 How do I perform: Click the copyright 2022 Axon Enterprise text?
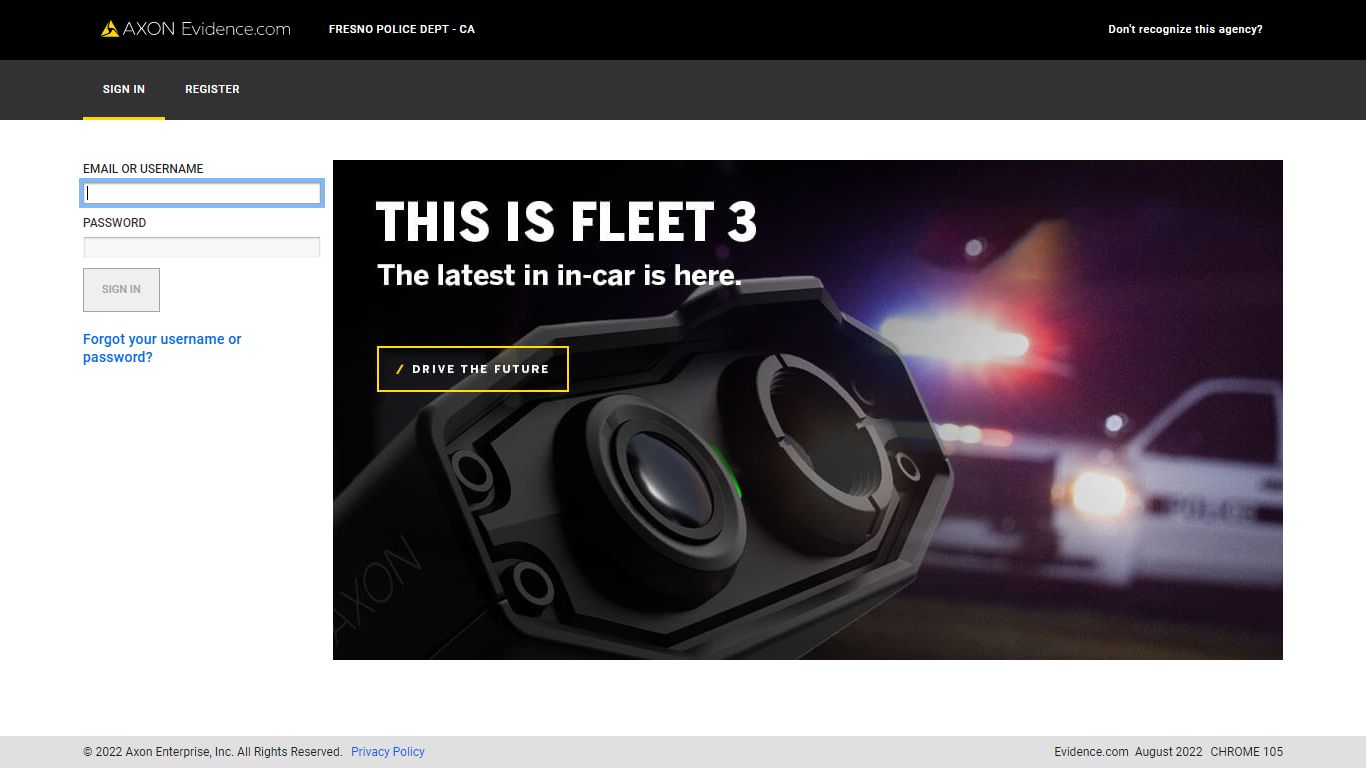(213, 752)
